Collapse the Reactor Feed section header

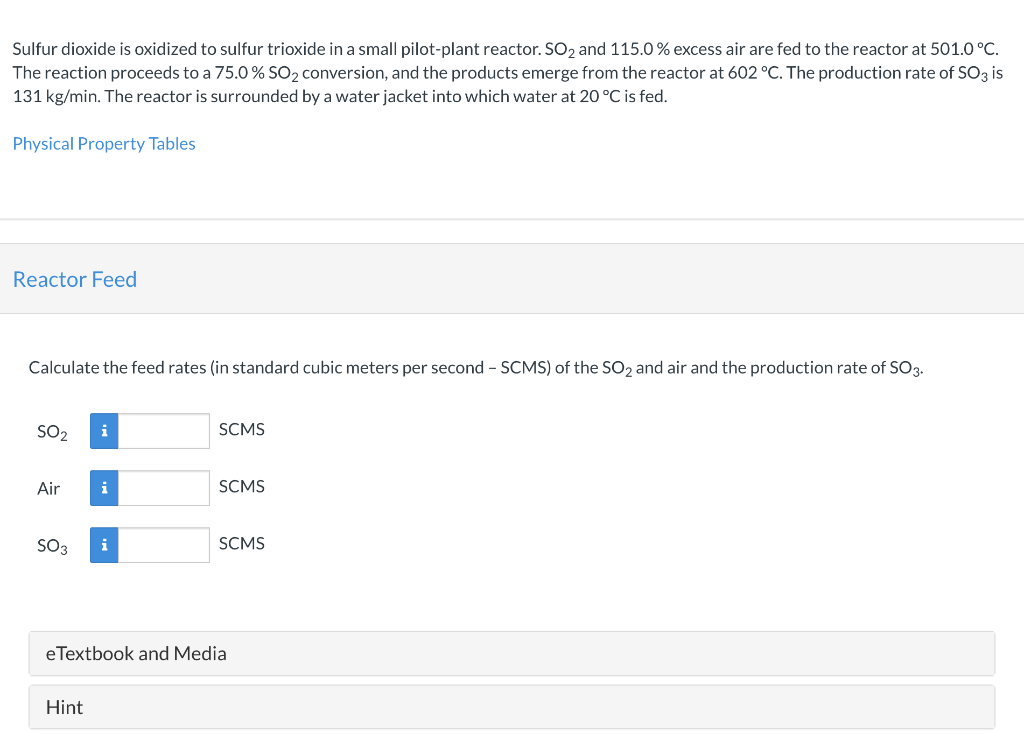[x=75, y=280]
